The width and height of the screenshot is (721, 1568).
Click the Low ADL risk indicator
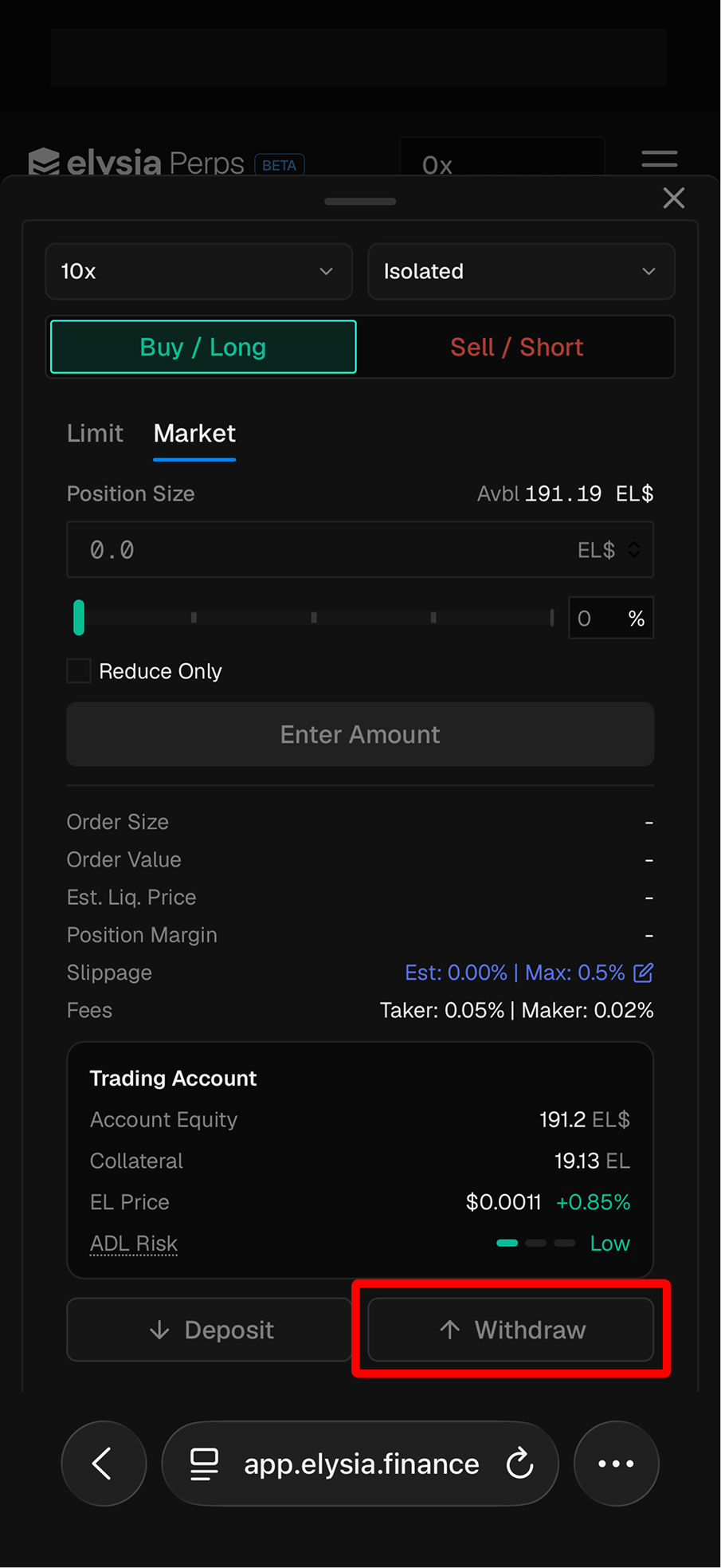coord(562,1244)
